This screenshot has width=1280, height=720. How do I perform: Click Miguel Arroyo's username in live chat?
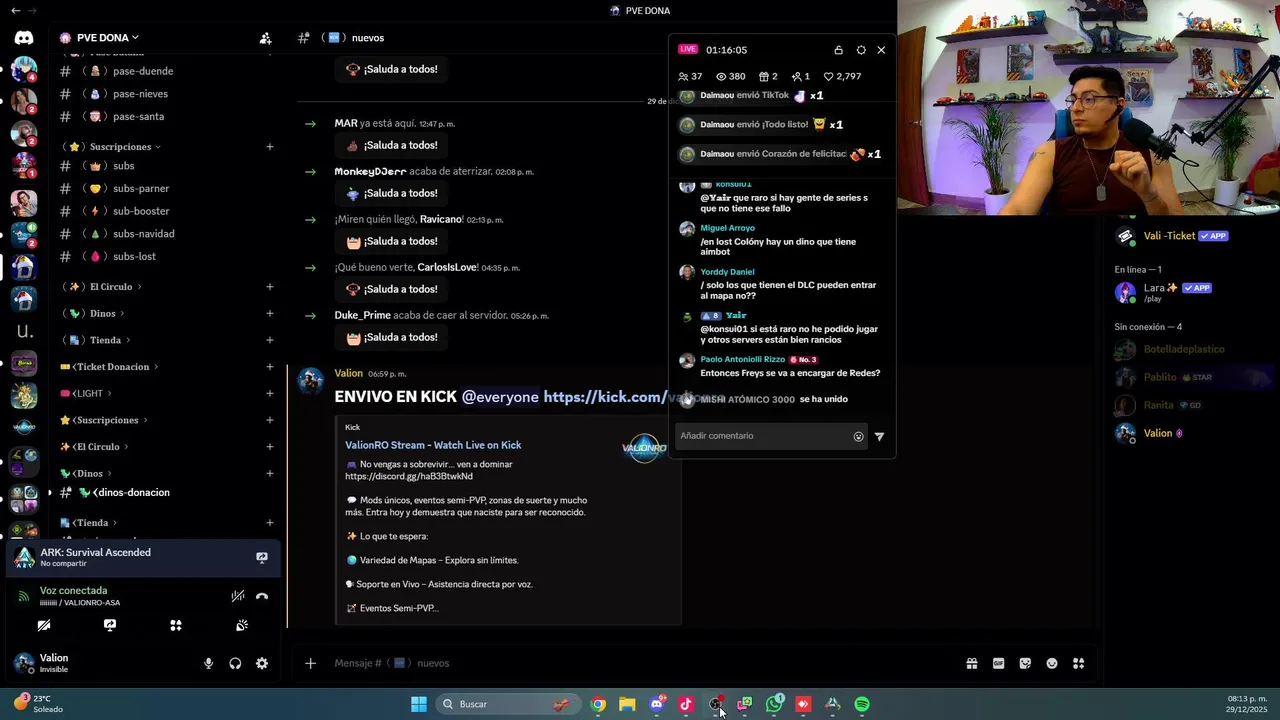[727, 228]
